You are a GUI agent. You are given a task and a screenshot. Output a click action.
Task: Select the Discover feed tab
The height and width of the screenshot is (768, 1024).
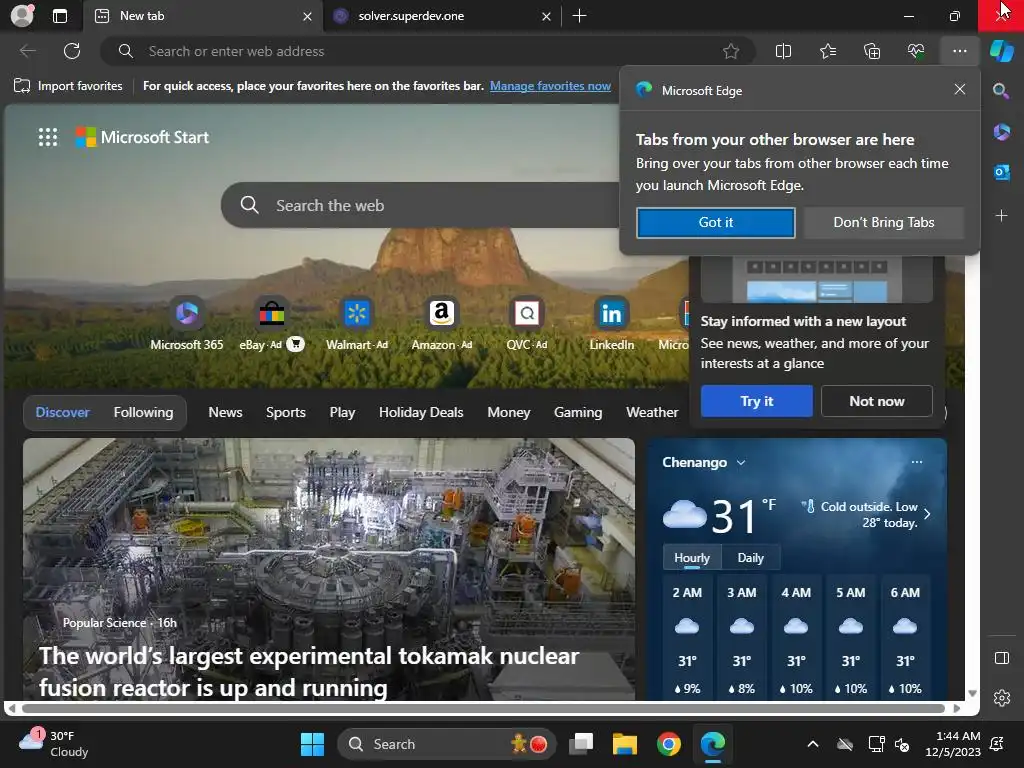[x=63, y=412]
